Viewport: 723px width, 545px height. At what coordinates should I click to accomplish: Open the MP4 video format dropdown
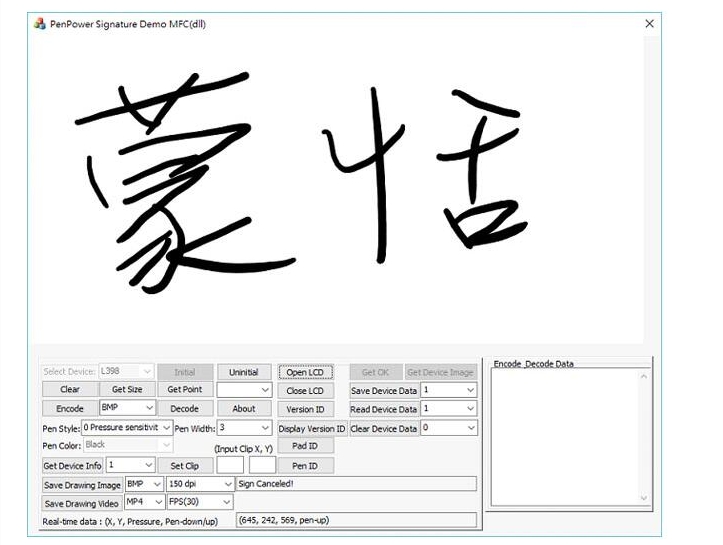pyautogui.click(x=144, y=502)
